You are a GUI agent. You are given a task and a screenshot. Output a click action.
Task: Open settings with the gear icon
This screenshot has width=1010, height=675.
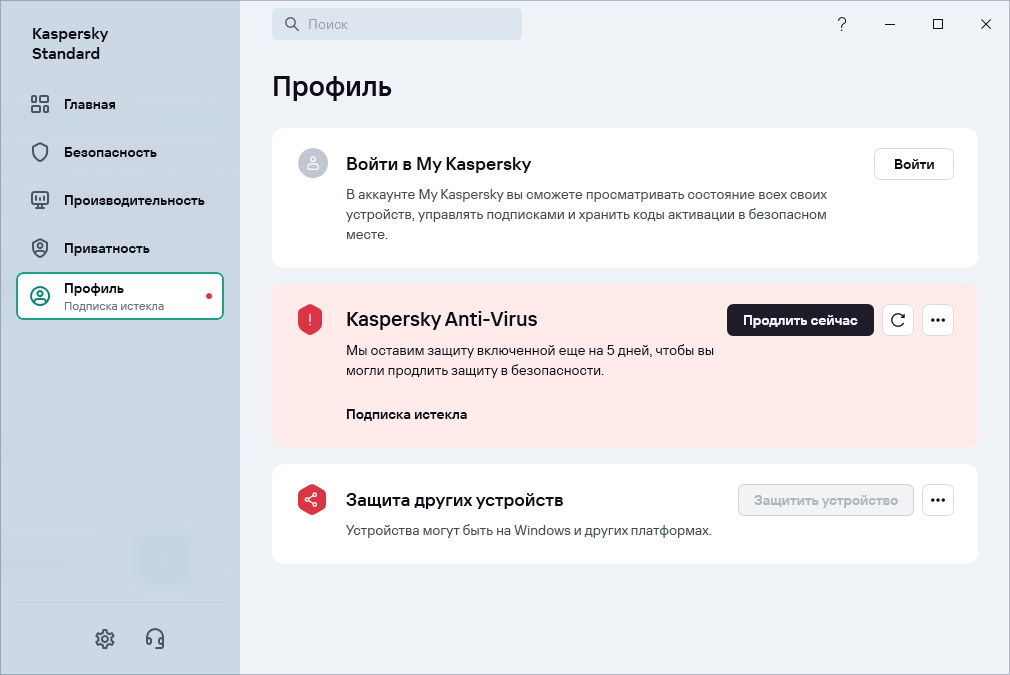point(105,638)
